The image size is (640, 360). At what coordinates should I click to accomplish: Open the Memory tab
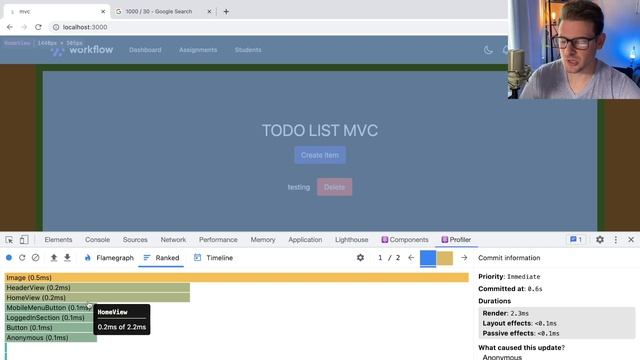[x=263, y=240]
